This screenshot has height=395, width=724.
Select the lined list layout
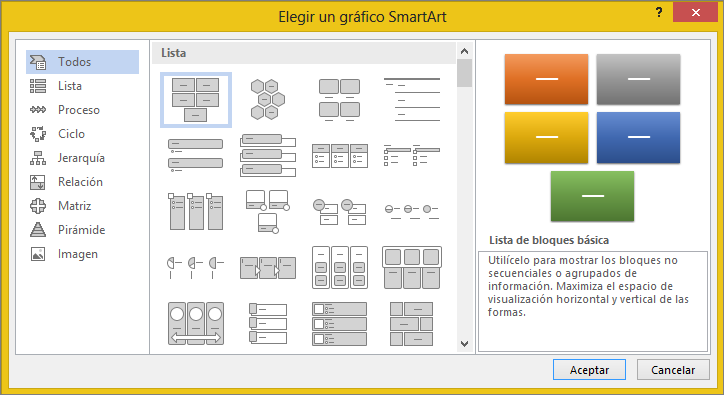pos(412,100)
